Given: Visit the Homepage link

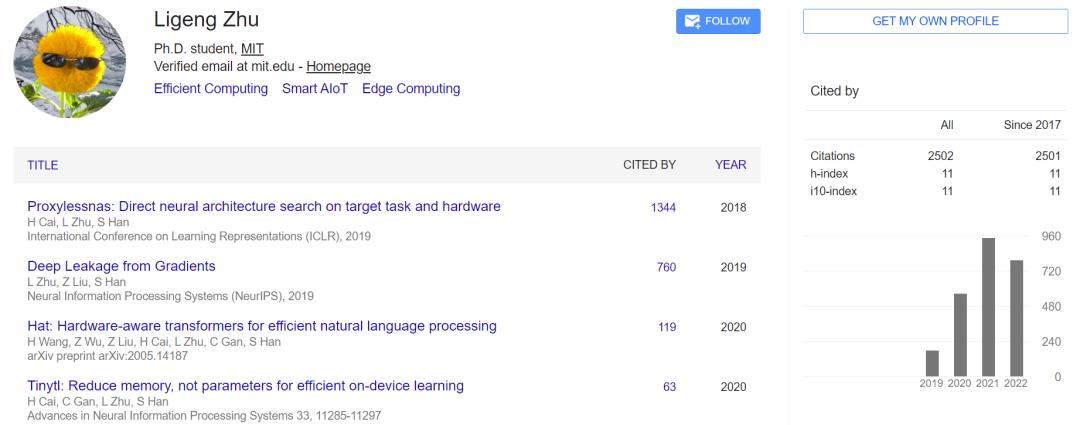Looking at the screenshot, I should pos(338,66).
